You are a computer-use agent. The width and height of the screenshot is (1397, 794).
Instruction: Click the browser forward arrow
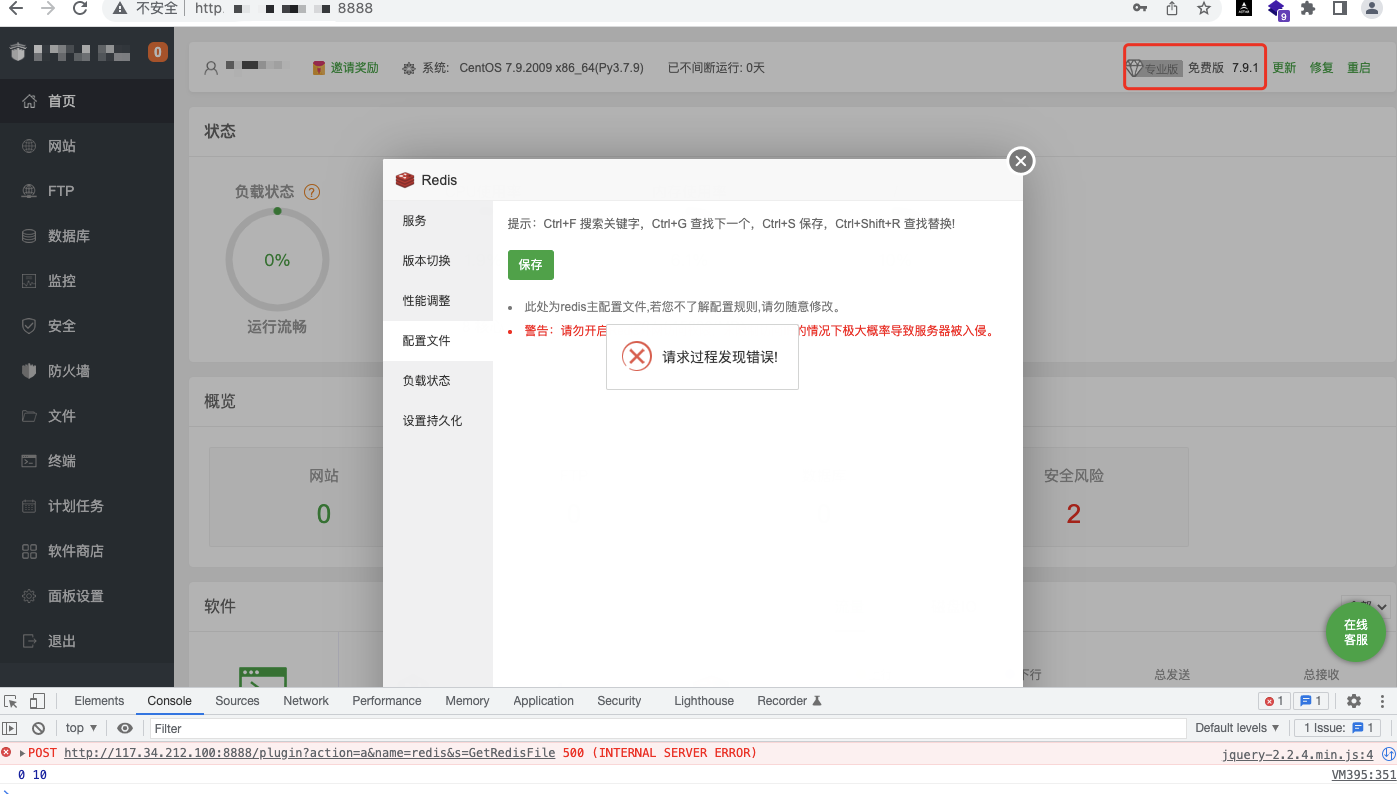coord(49,8)
